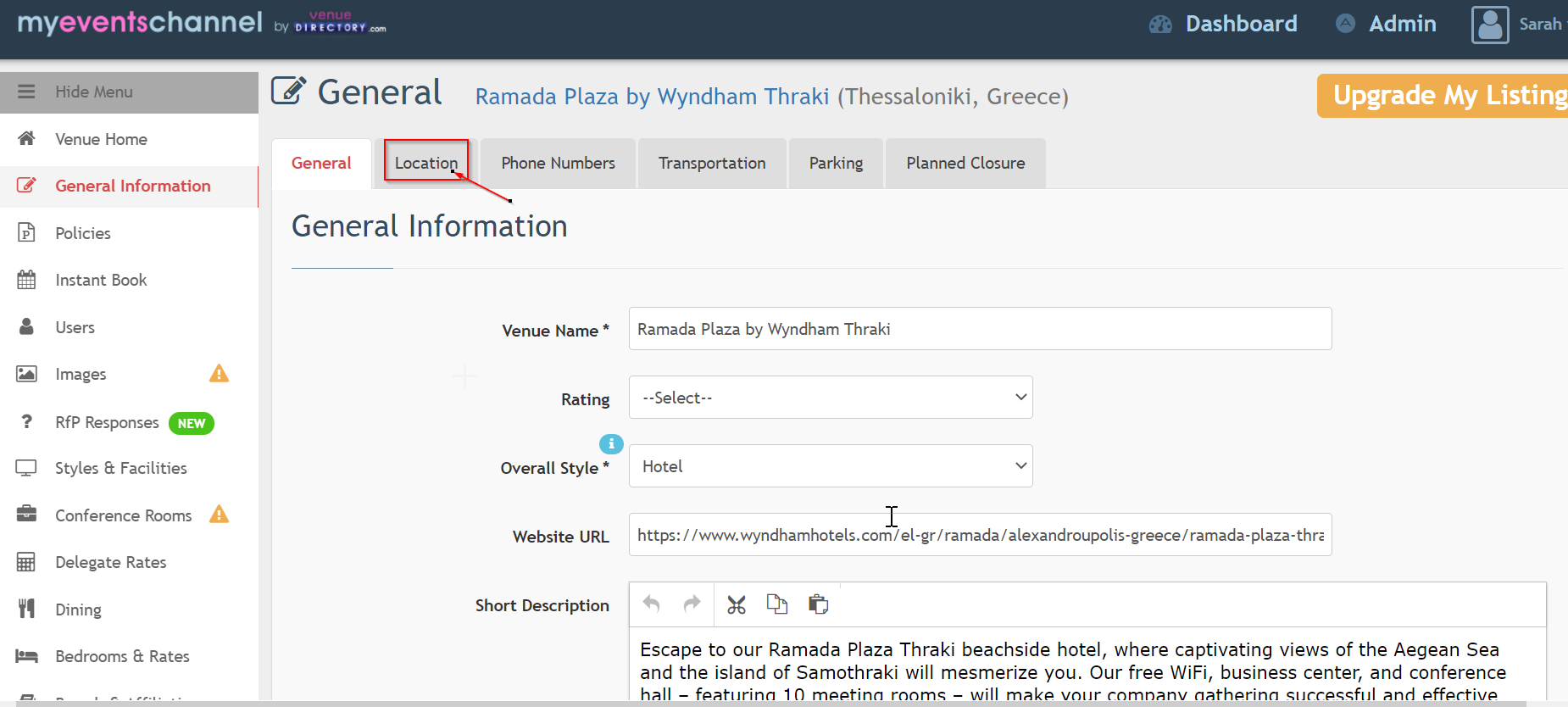Click the myeventschannel logo
This screenshot has width=1568, height=707.
click(x=140, y=22)
